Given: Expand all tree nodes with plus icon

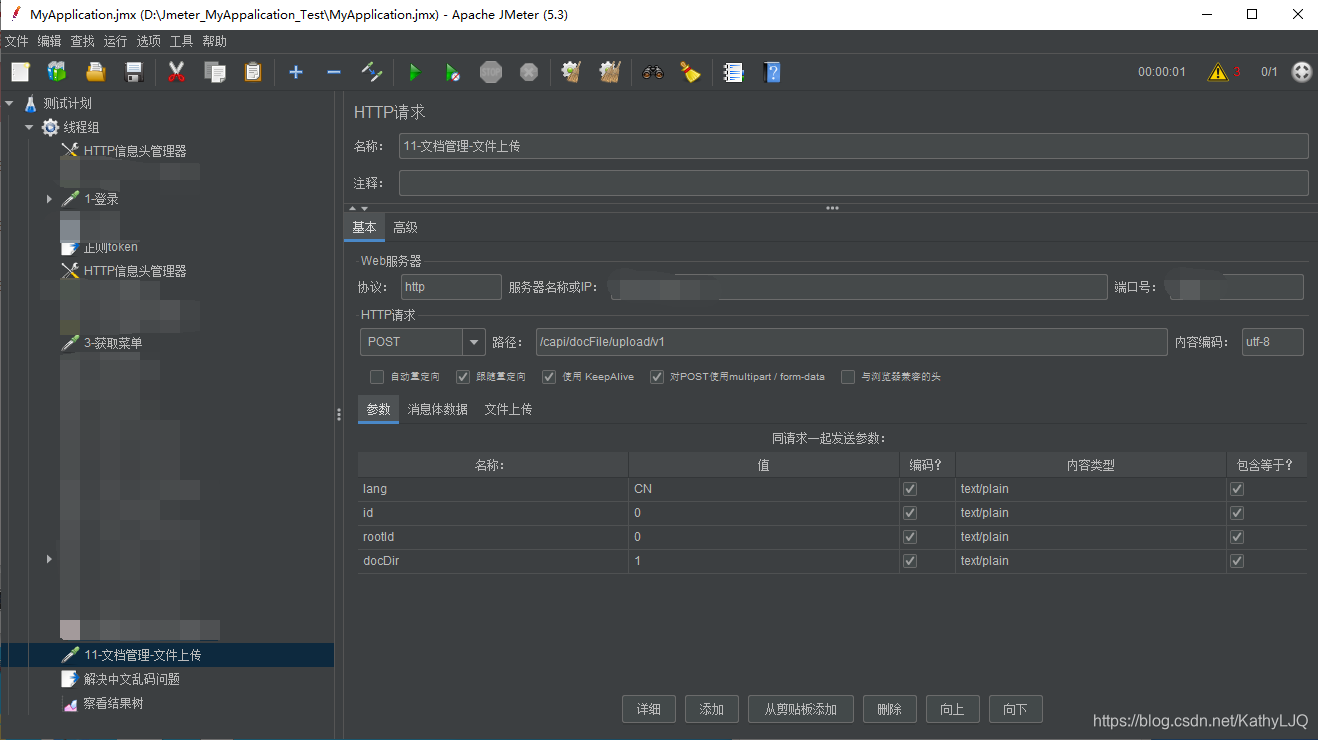Looking at the screenshot, I should 295,72.
